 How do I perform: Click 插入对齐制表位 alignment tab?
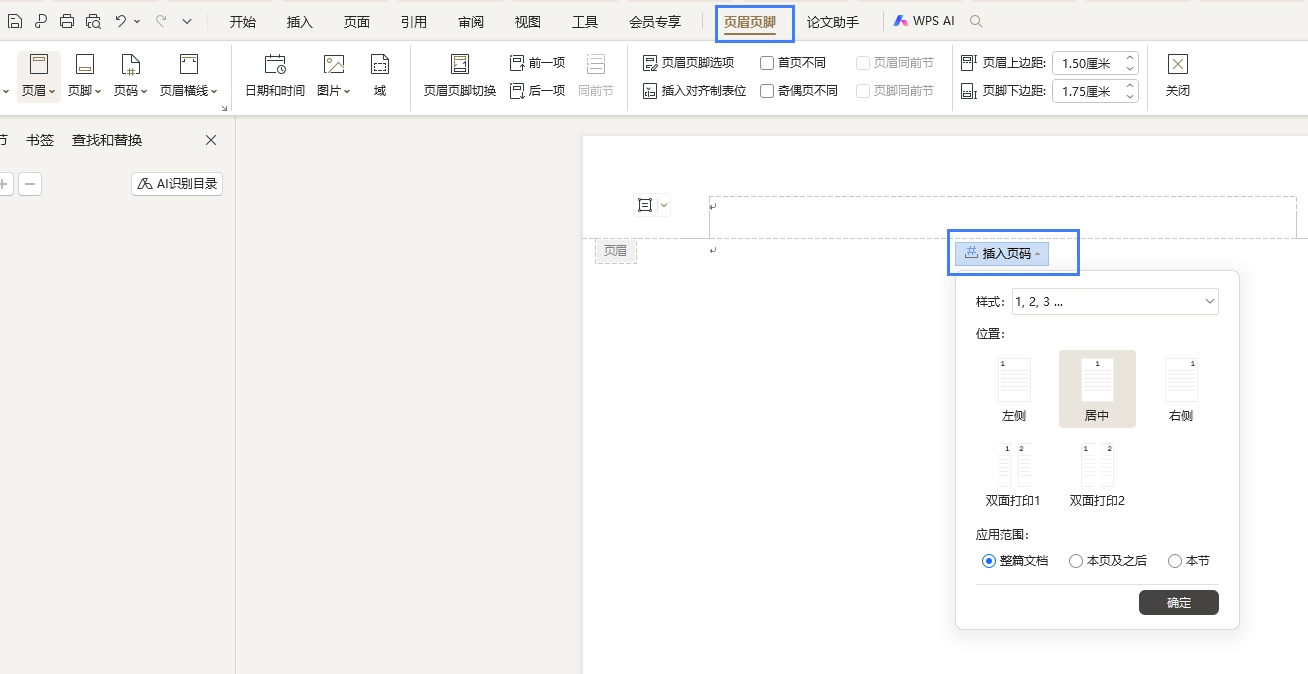(x=694, y=91)
